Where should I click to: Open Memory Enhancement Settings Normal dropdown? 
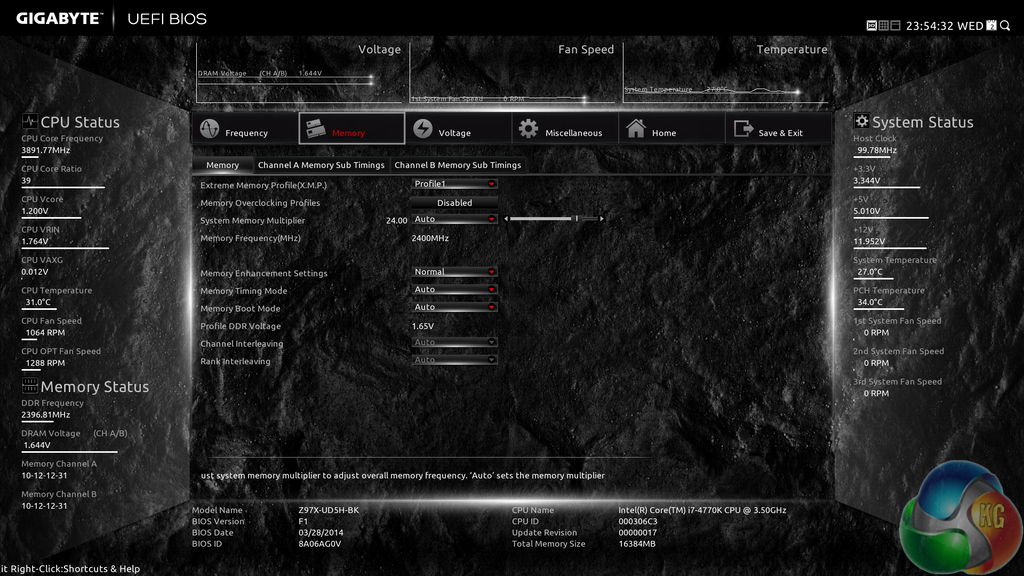point(455,272)
